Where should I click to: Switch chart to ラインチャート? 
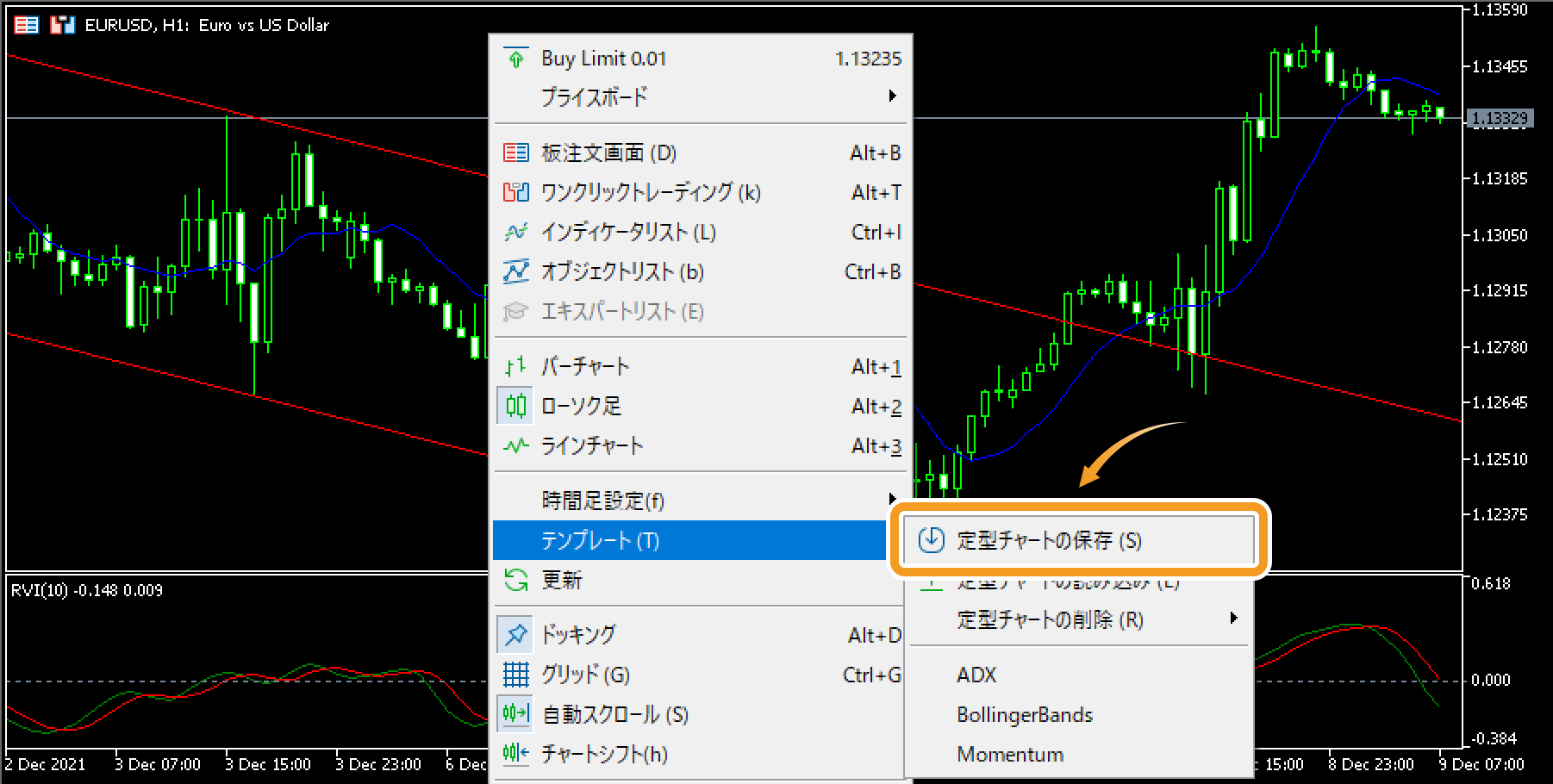tap(700, 445)
